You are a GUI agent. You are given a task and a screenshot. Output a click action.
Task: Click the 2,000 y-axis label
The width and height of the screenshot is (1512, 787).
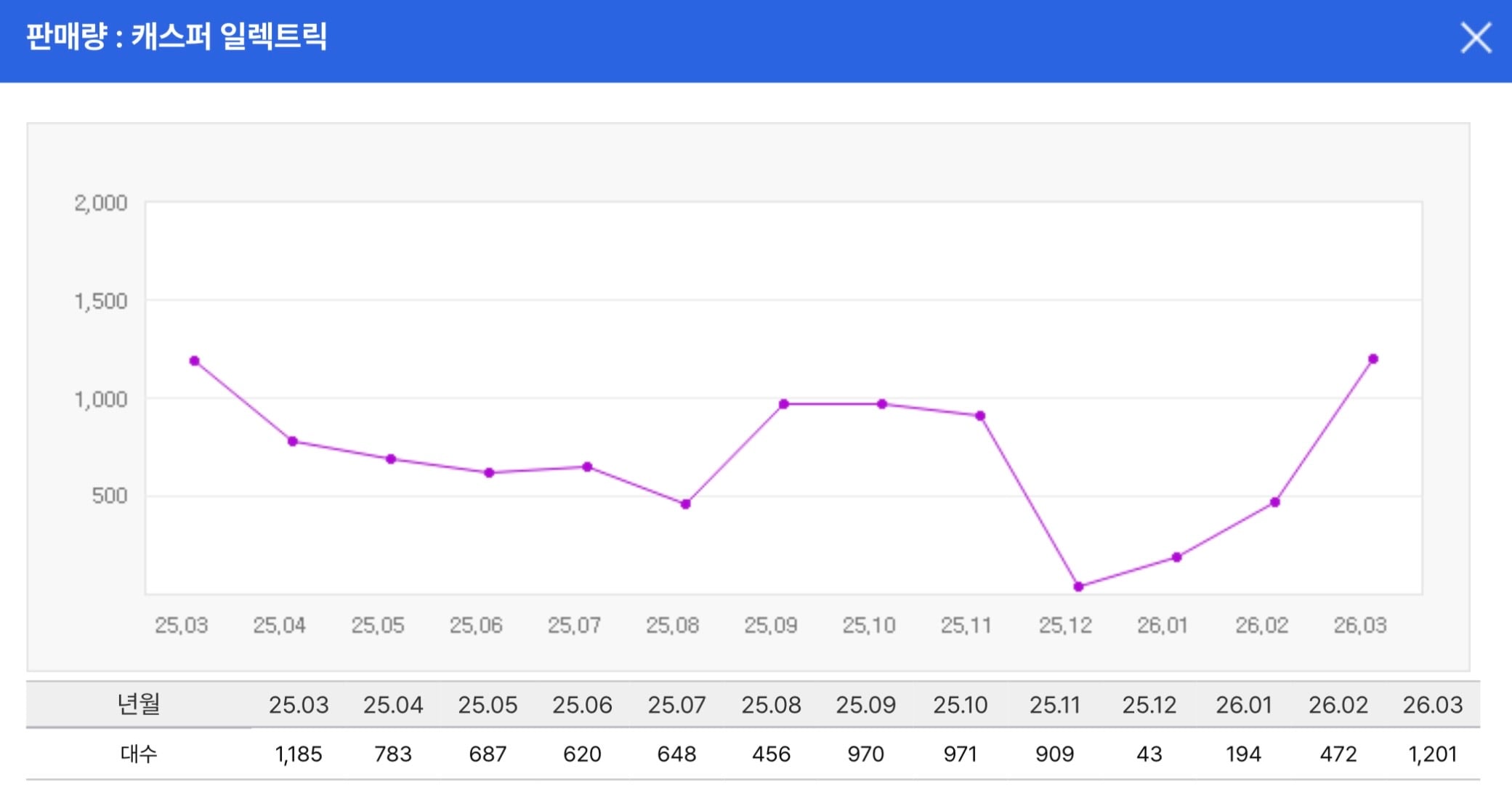coord(101,203)
